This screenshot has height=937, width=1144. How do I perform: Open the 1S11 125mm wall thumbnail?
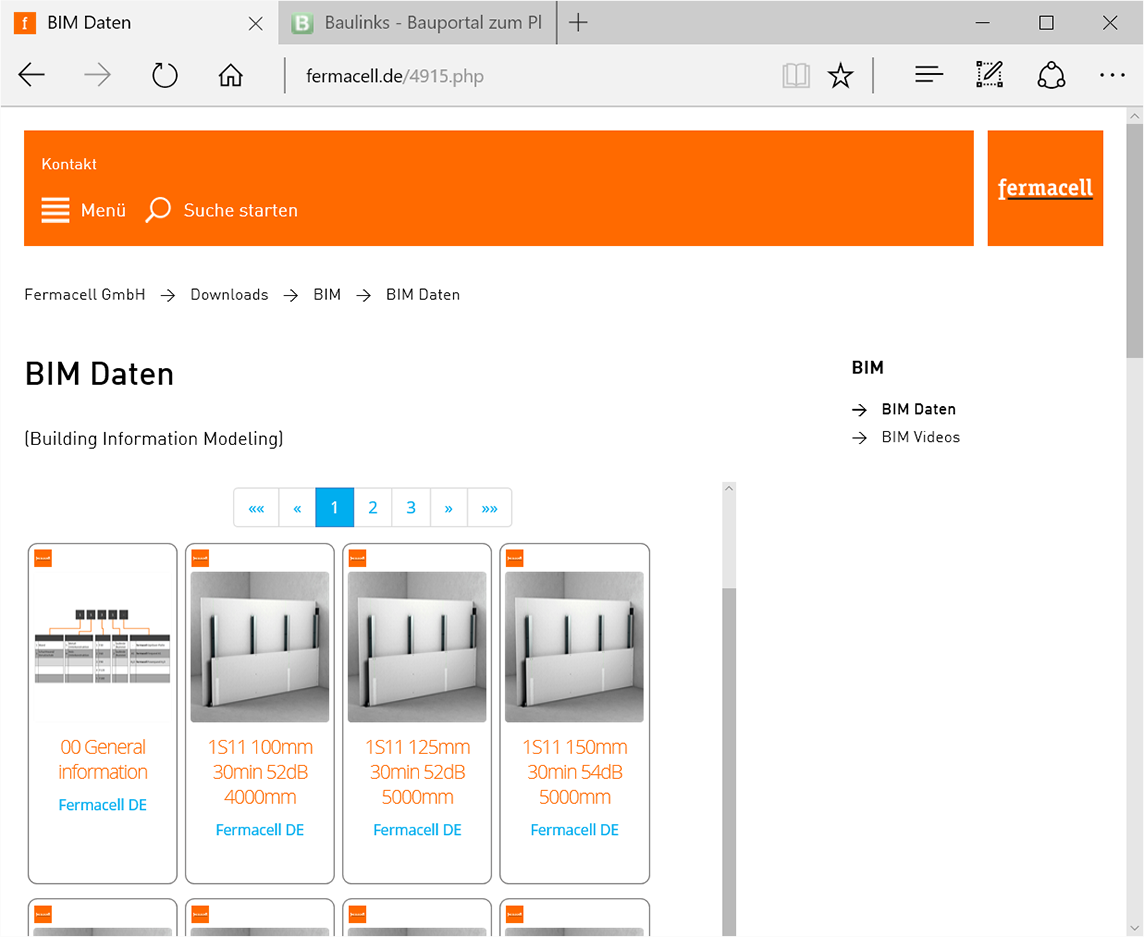click(417, 647)
